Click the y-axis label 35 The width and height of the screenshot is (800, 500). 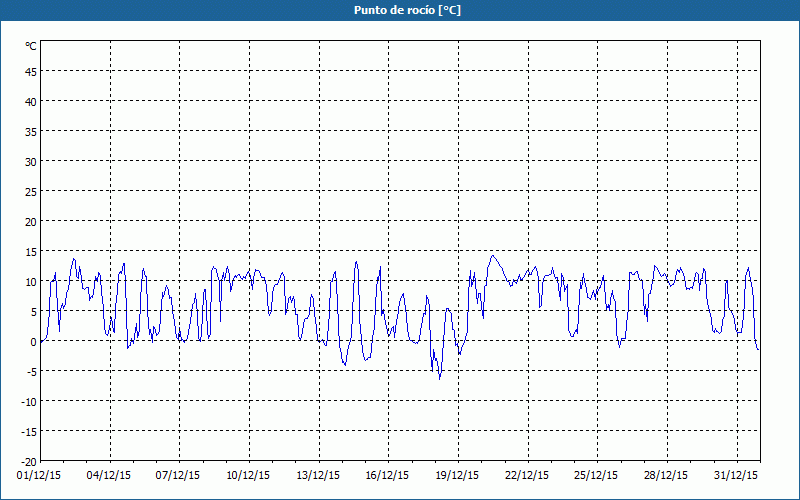pos(31,132)
